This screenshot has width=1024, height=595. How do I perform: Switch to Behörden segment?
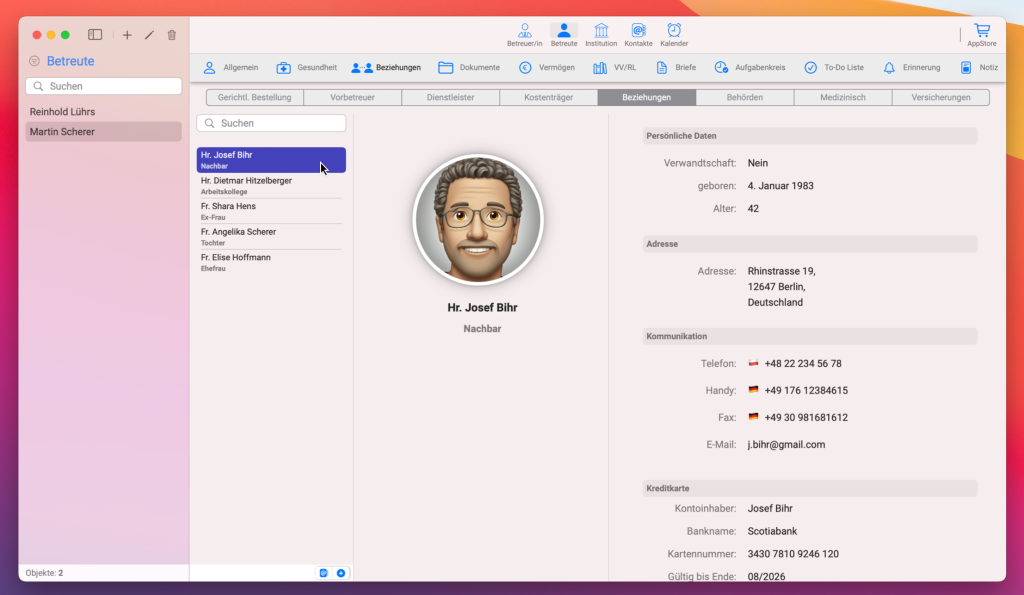click(744, 97)
